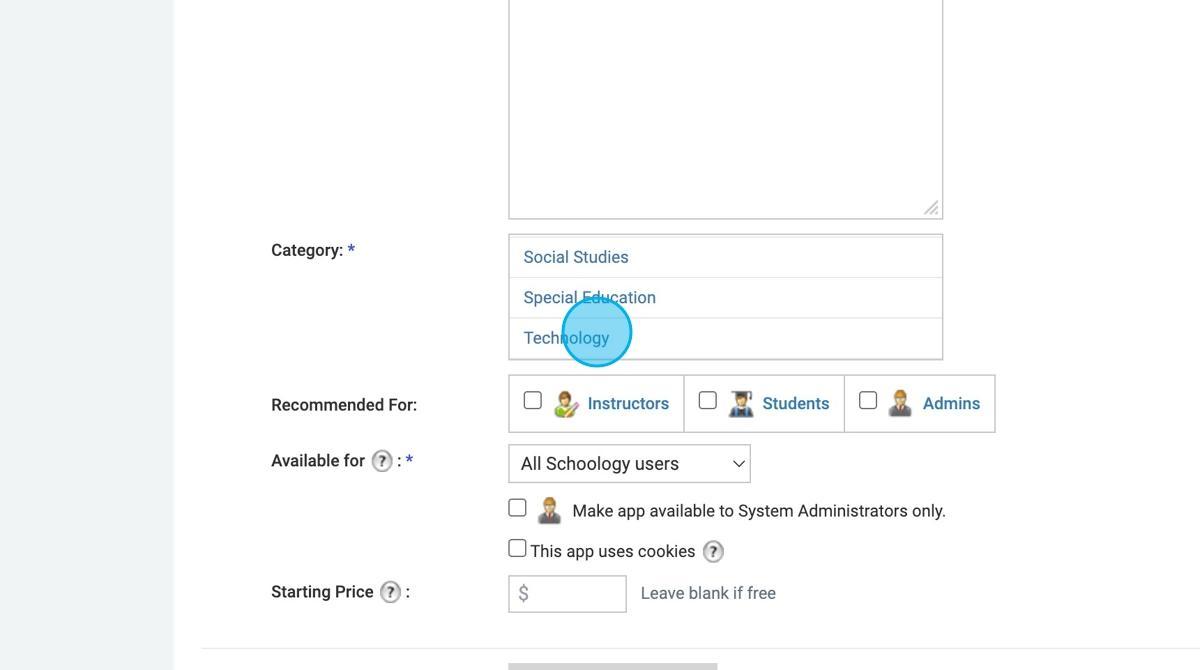1200x670 pixels.
Task: Click the Starting Price dollar input field
Action: click(567, 592)
